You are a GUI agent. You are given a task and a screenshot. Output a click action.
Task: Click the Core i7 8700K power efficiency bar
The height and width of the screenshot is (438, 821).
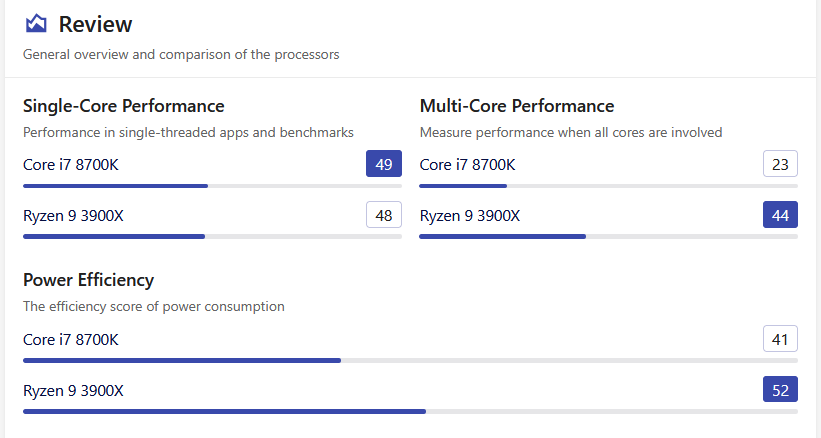point(410,361)
